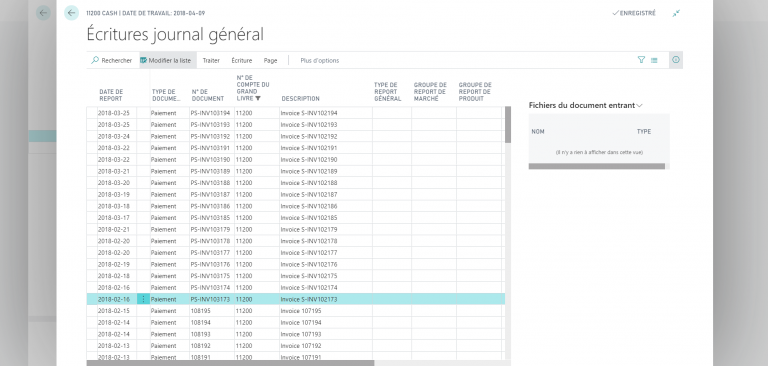Click the back arrow beside 11200 CASH

pos(72,13)
